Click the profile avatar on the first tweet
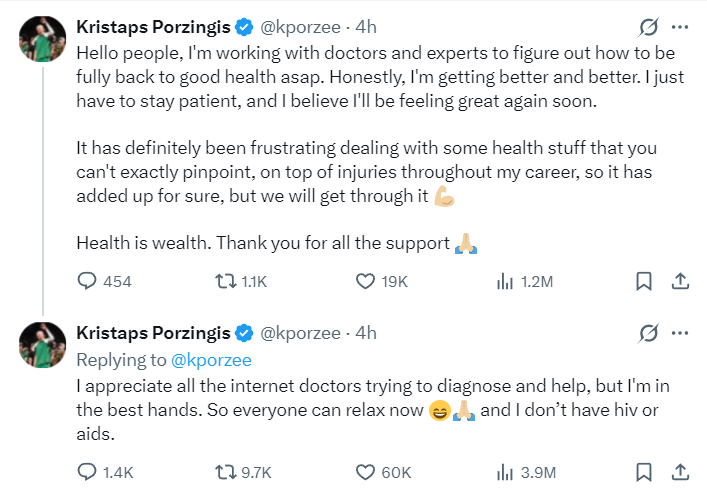The image size is (707, 497). tap(42, 39)
